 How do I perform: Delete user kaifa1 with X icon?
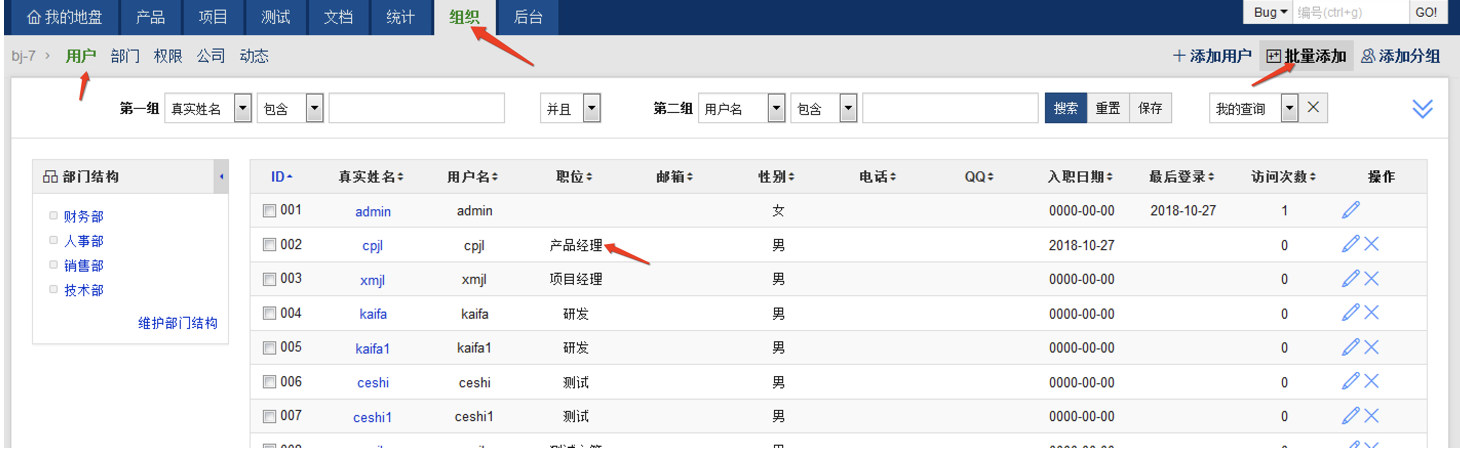[1371, 347]
